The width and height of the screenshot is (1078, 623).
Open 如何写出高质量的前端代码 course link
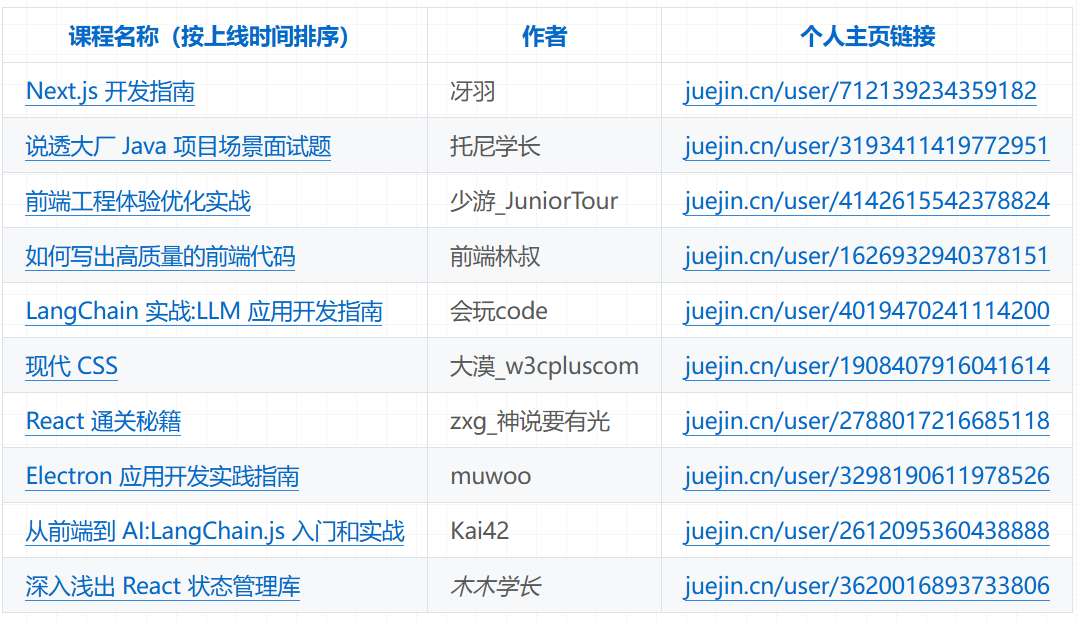click(x=160, y=256)
